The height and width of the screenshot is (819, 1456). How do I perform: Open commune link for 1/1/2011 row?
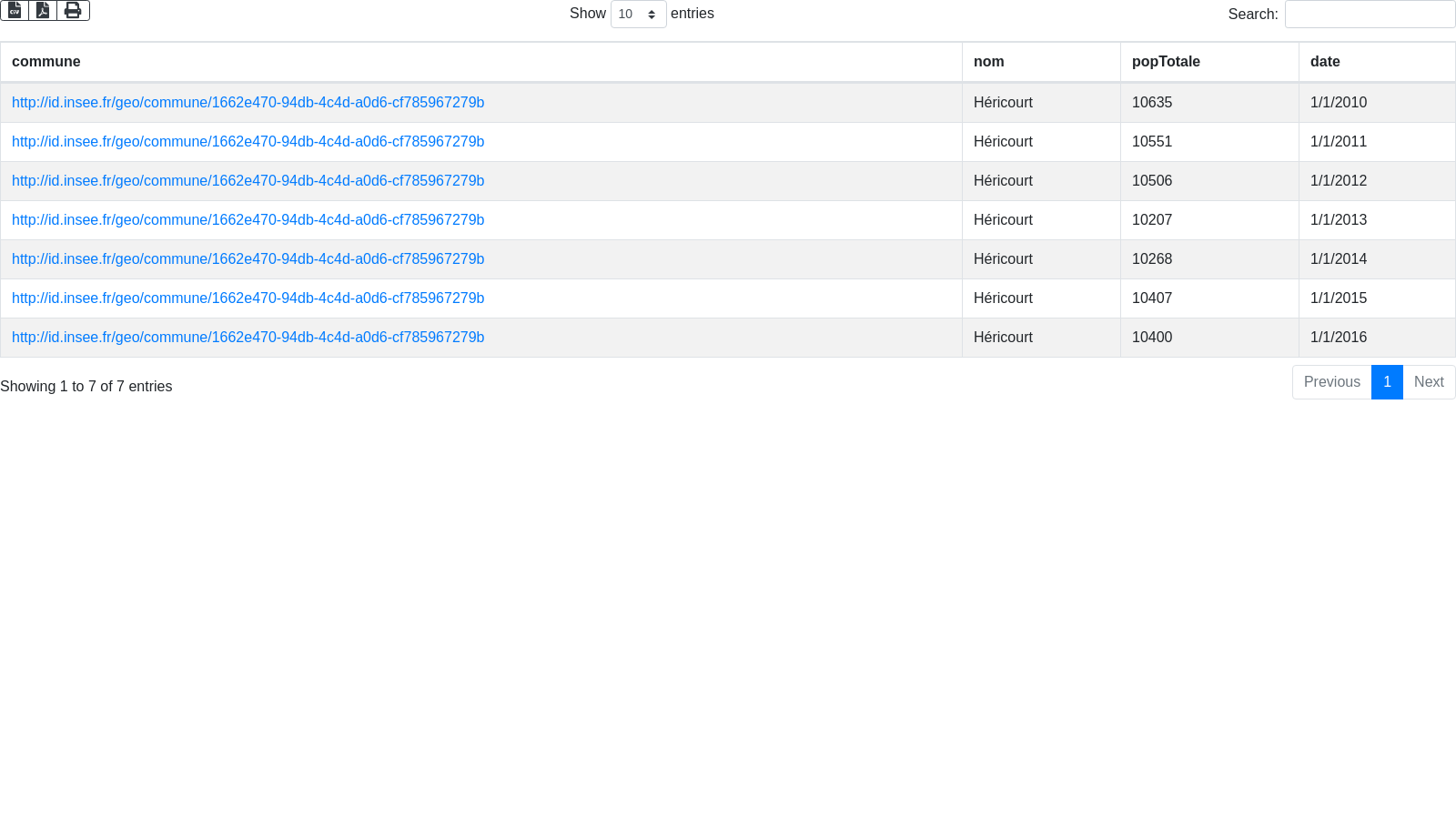[x=248, y=142]
